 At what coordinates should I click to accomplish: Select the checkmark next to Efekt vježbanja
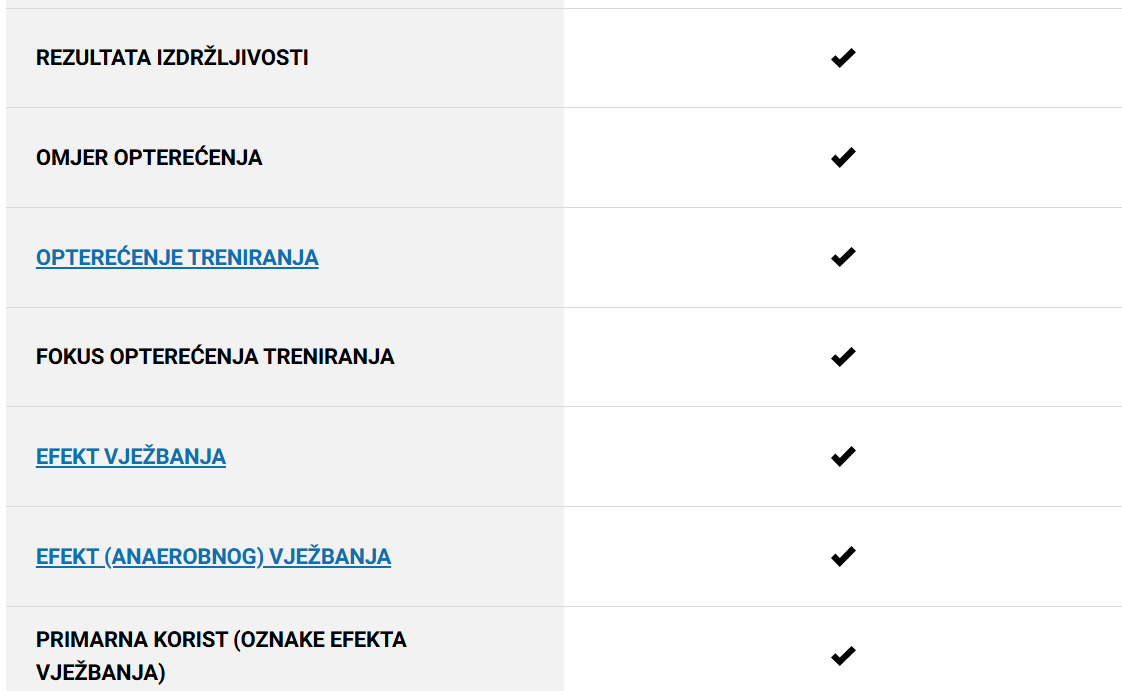pos(843,456)
